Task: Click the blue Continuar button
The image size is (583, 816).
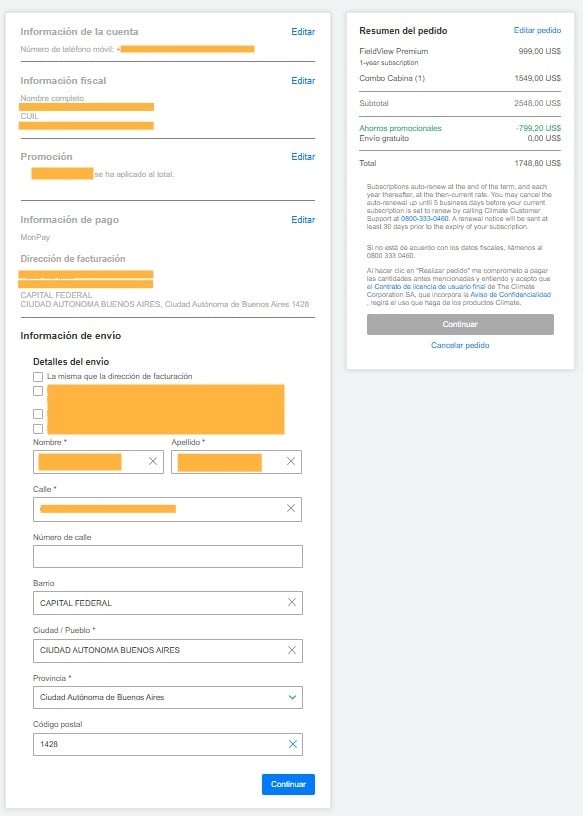Action: (x=288, y=784)
